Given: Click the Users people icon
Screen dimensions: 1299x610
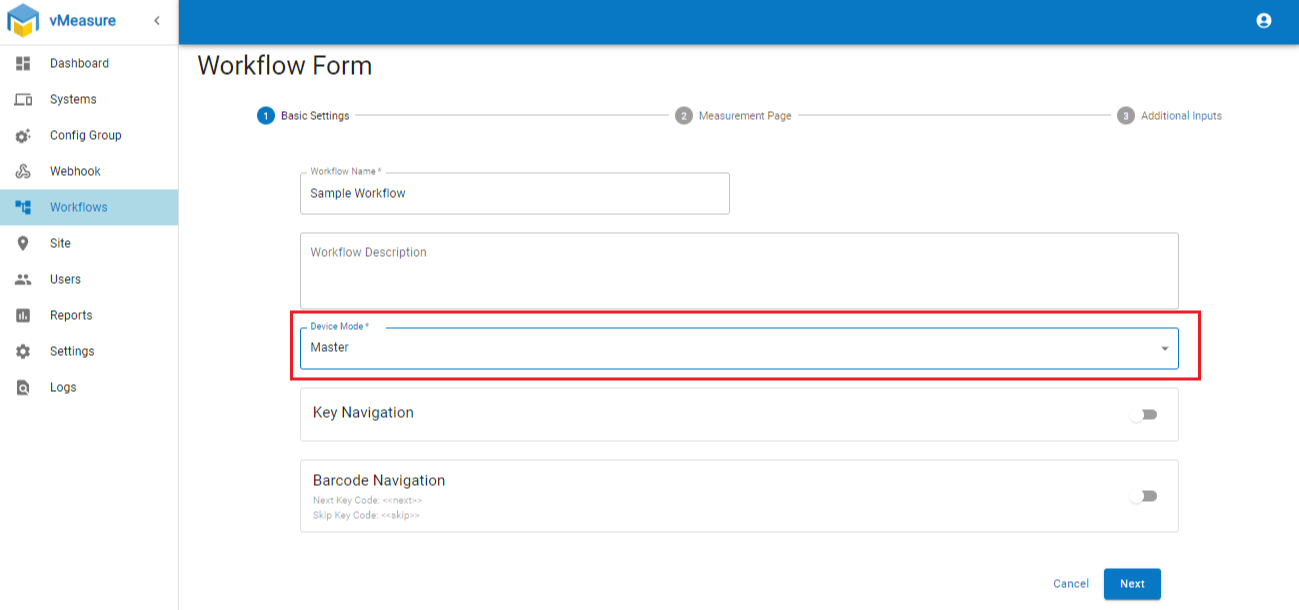Looking at the screenshot, I should [x=23, y=279].
